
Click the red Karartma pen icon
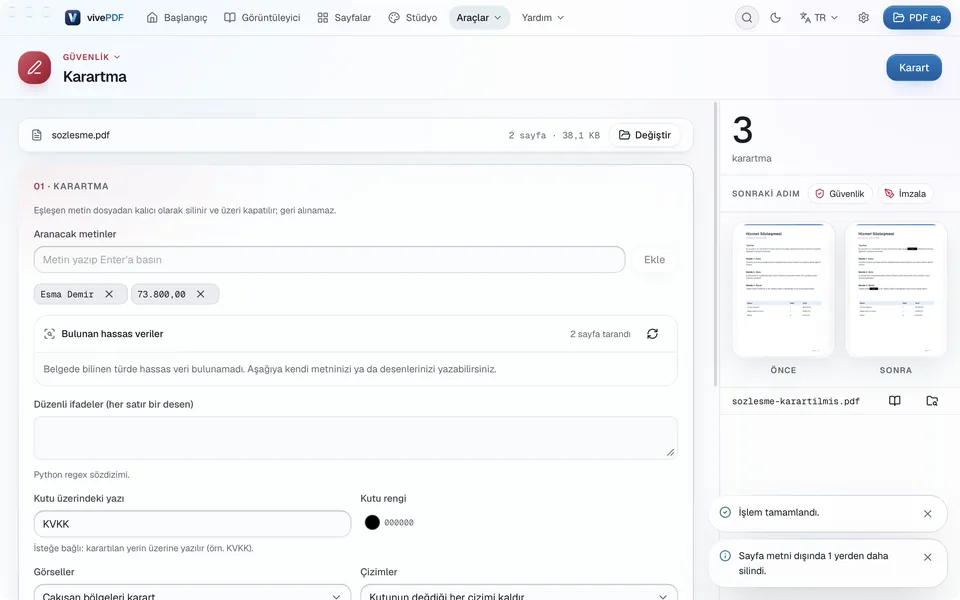34,67
